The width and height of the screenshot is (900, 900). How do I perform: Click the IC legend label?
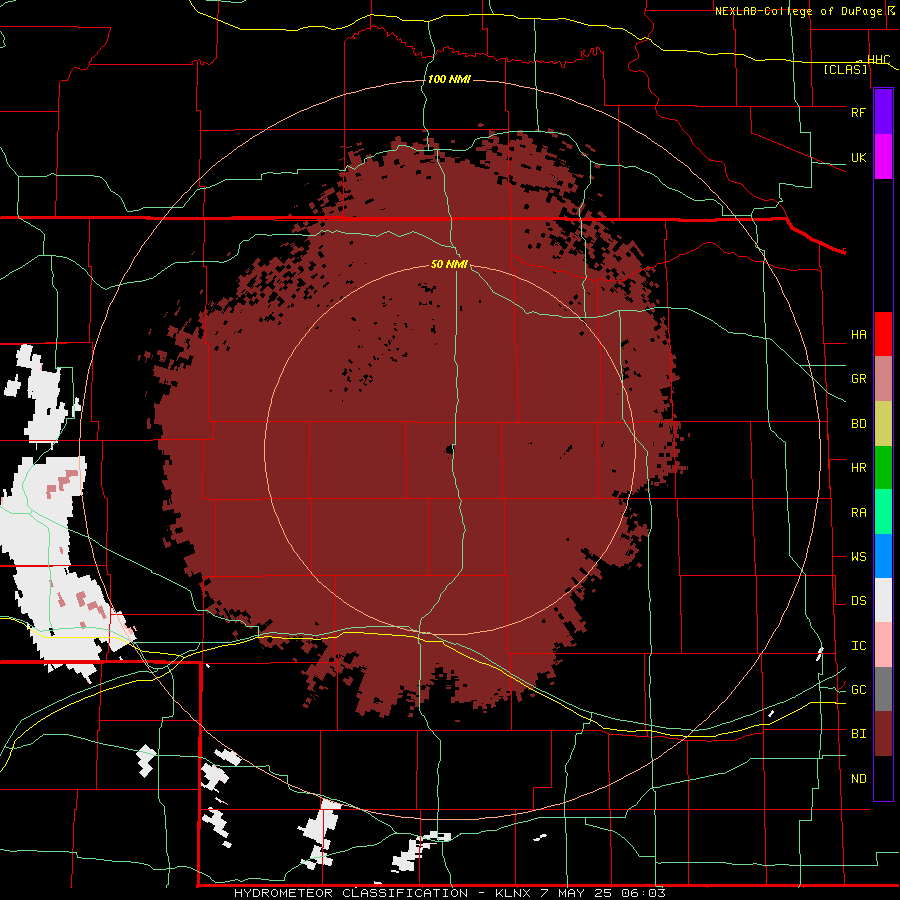coord(859,646)
